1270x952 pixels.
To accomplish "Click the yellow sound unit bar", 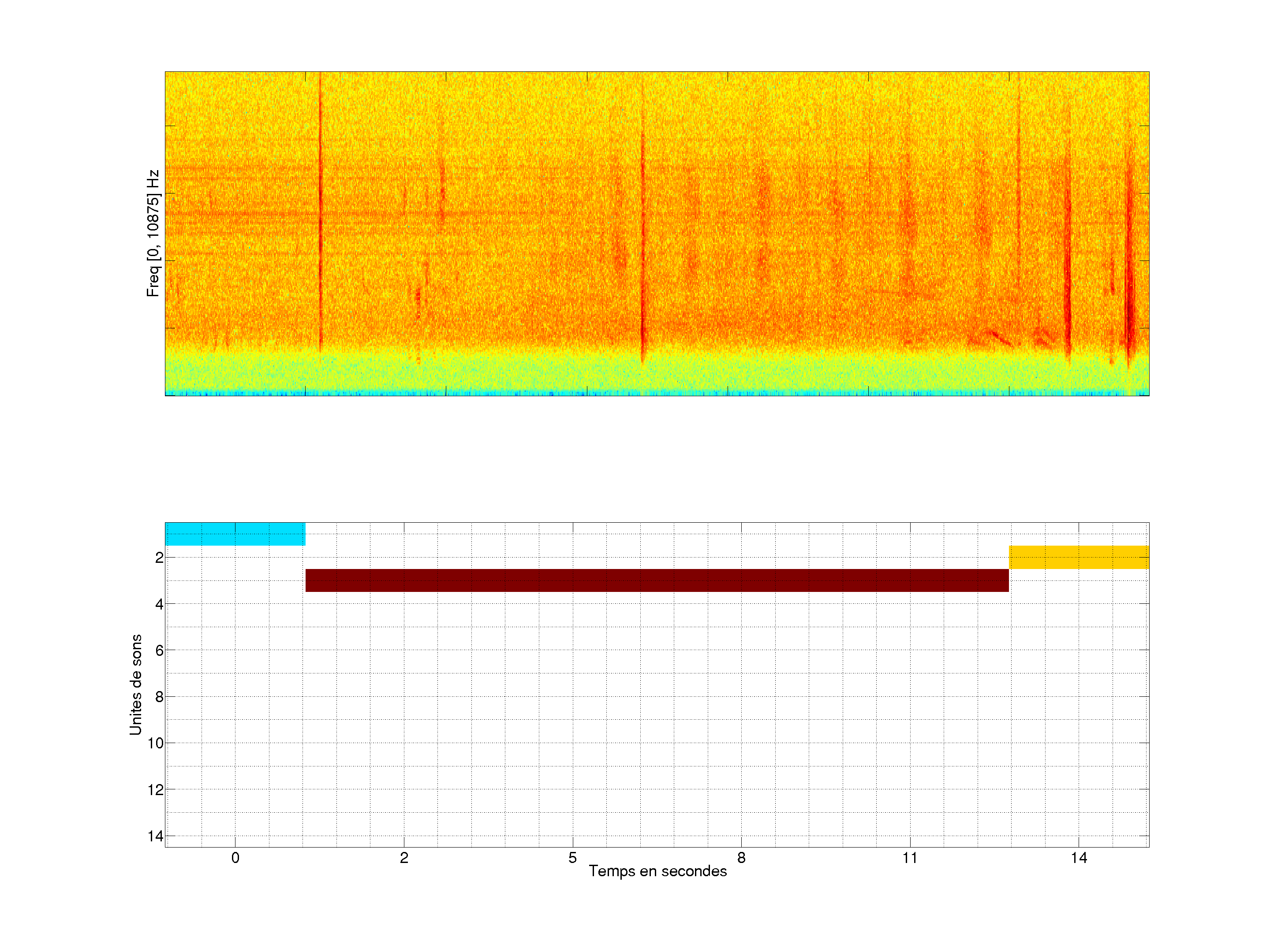I will pyautogui.click(x=1079, y=557).
